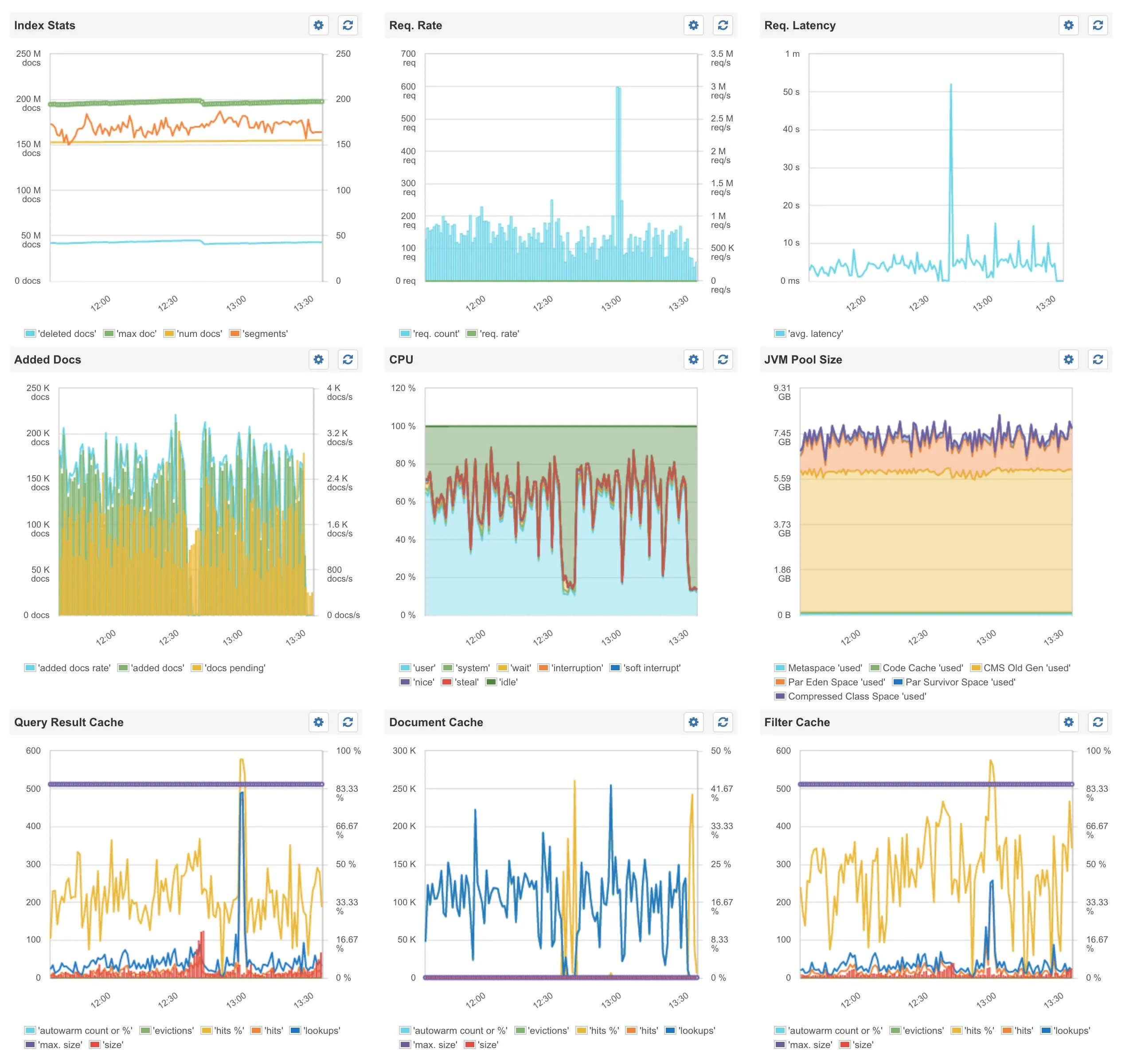Open Query Result Cache settings gear
The height and width of the screenshot is (1064, 1141).
click(319, 722)
